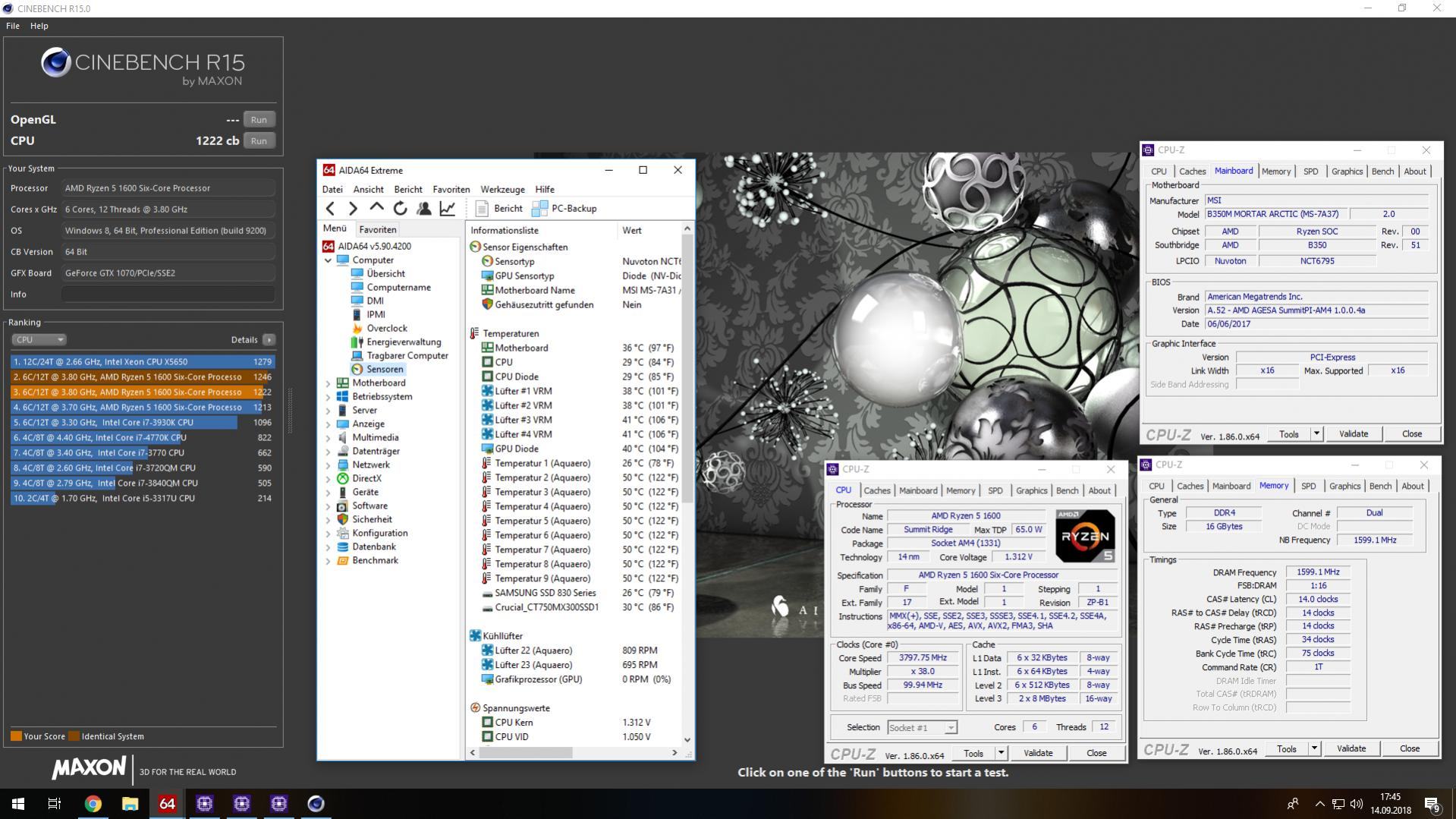Image resolution: width=1456 pixels, height=819 pixels.
Task: Open Tools dropdown arrow in CPU-Z CPU window
Action: [1001, 754]
